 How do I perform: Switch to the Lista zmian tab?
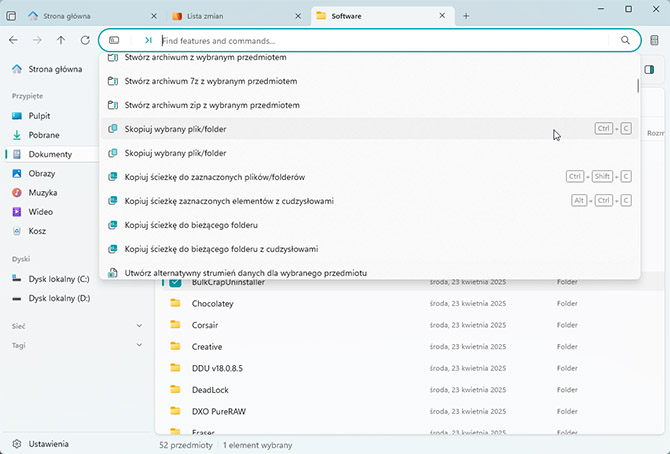point(235,16)
